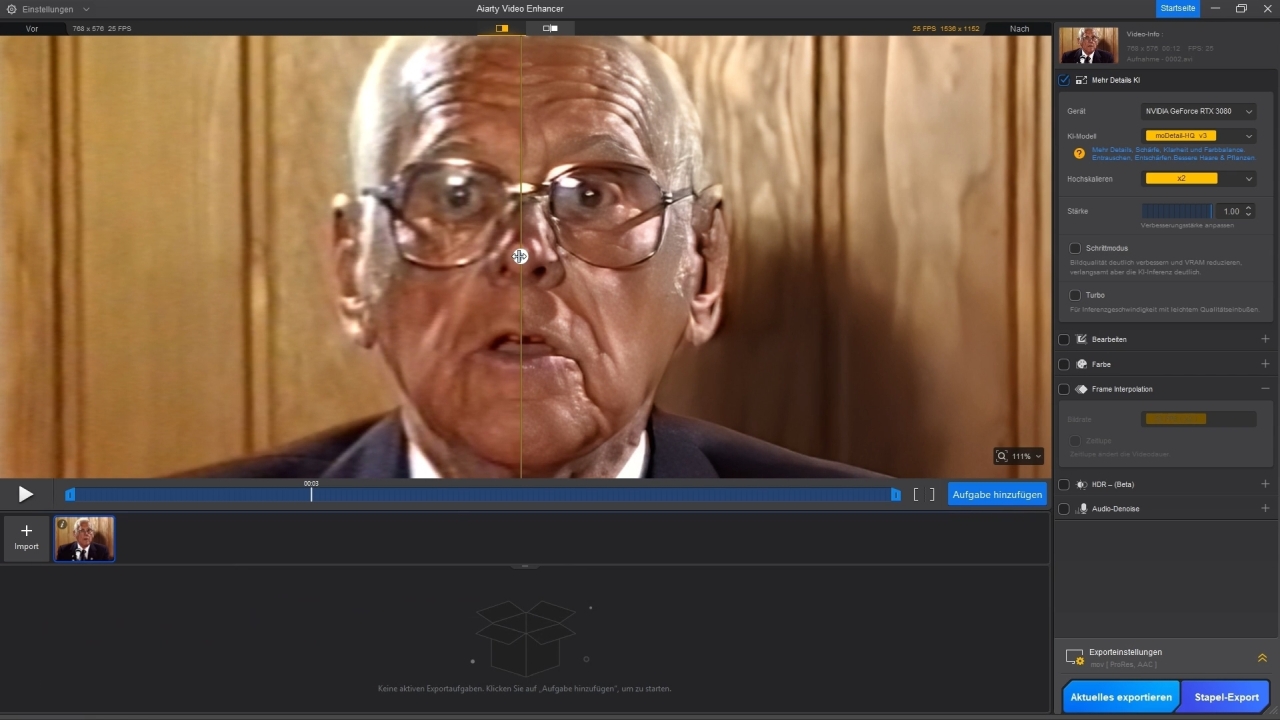Click the HDR (Beta) sun icon
This screenshot has width=1280, height=720.
[x=1081, y=484]
